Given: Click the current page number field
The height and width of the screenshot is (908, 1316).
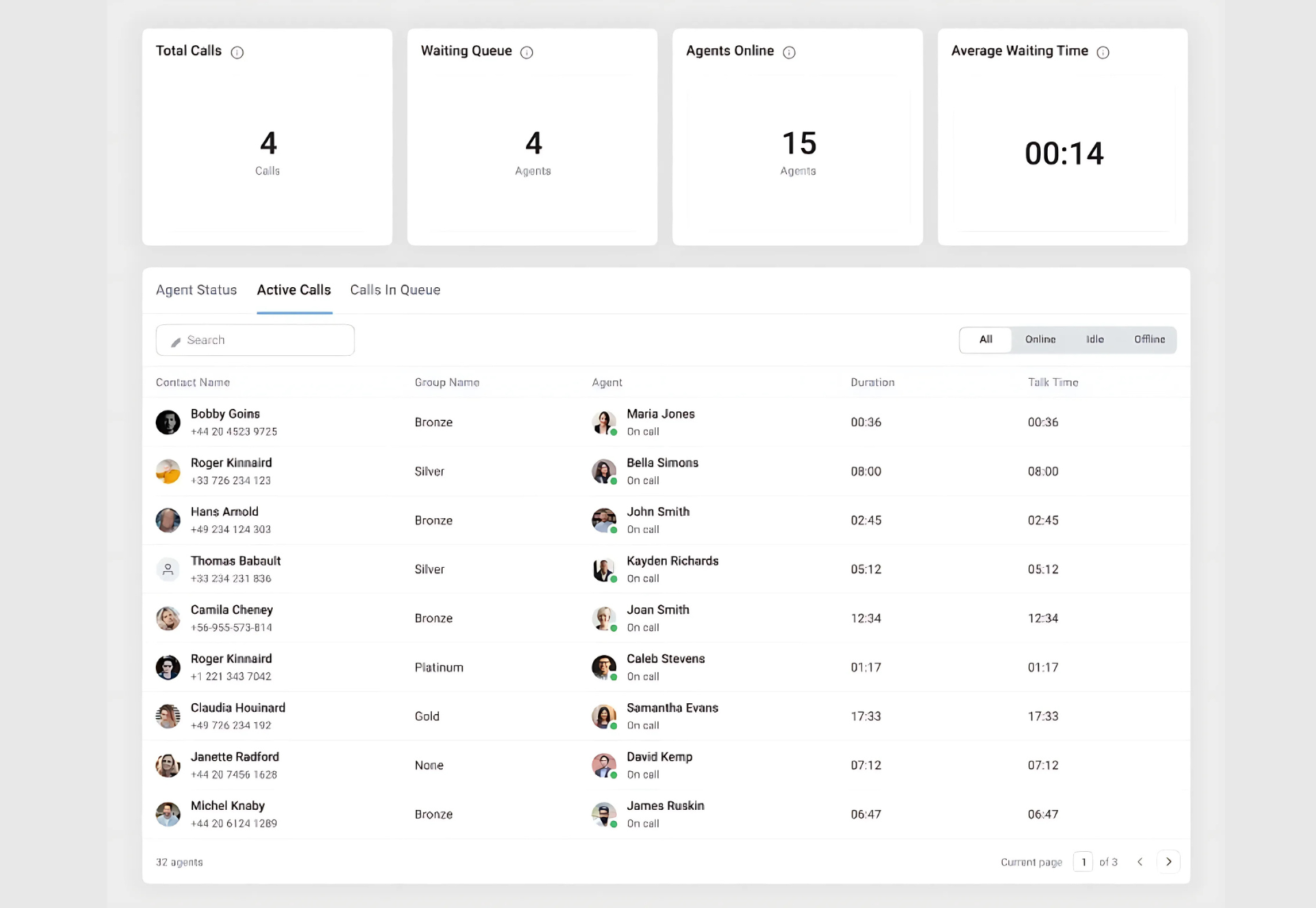Looking at the screenshot, I should (x=1083, y=862).
